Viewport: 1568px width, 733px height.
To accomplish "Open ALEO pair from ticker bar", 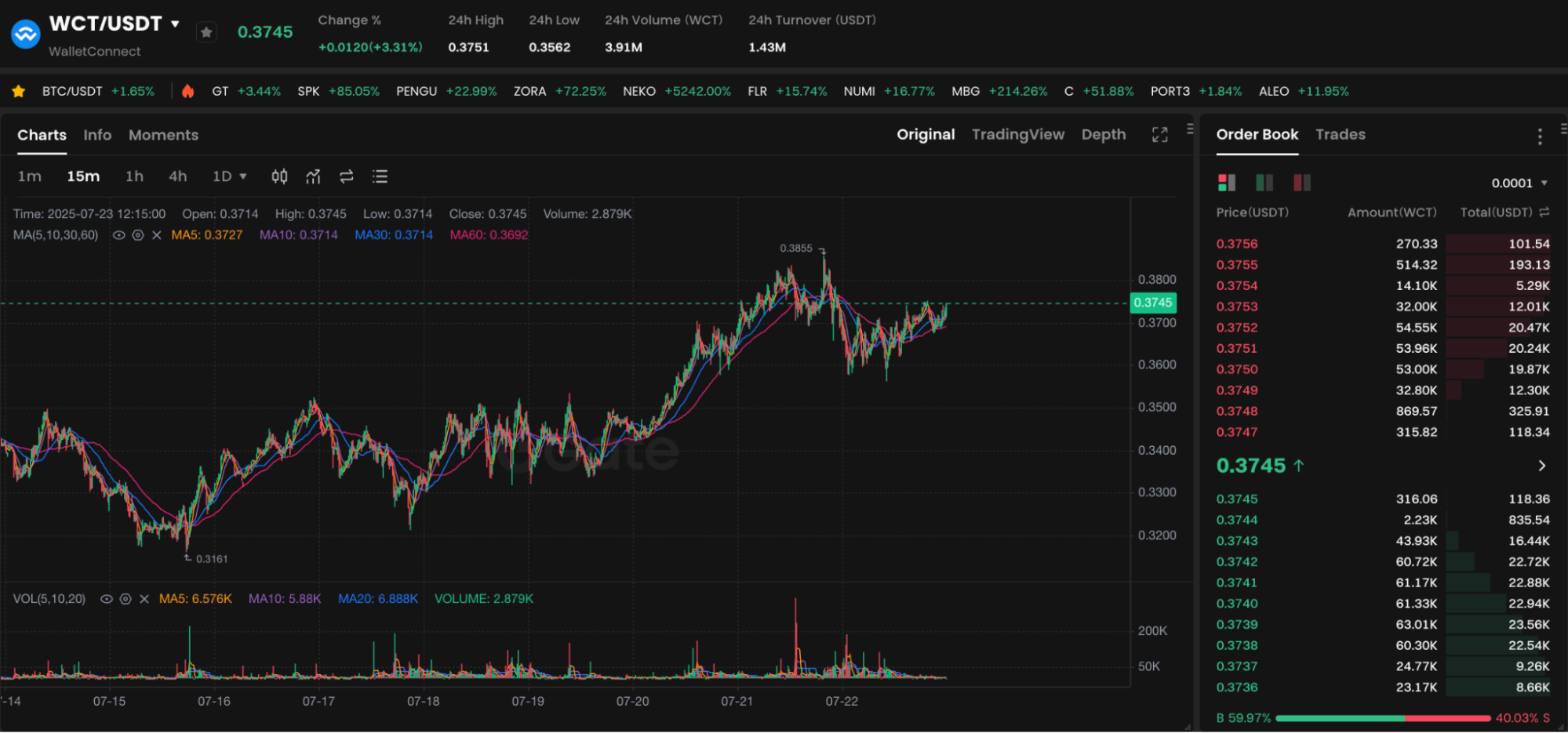I will click(1304, 91).
